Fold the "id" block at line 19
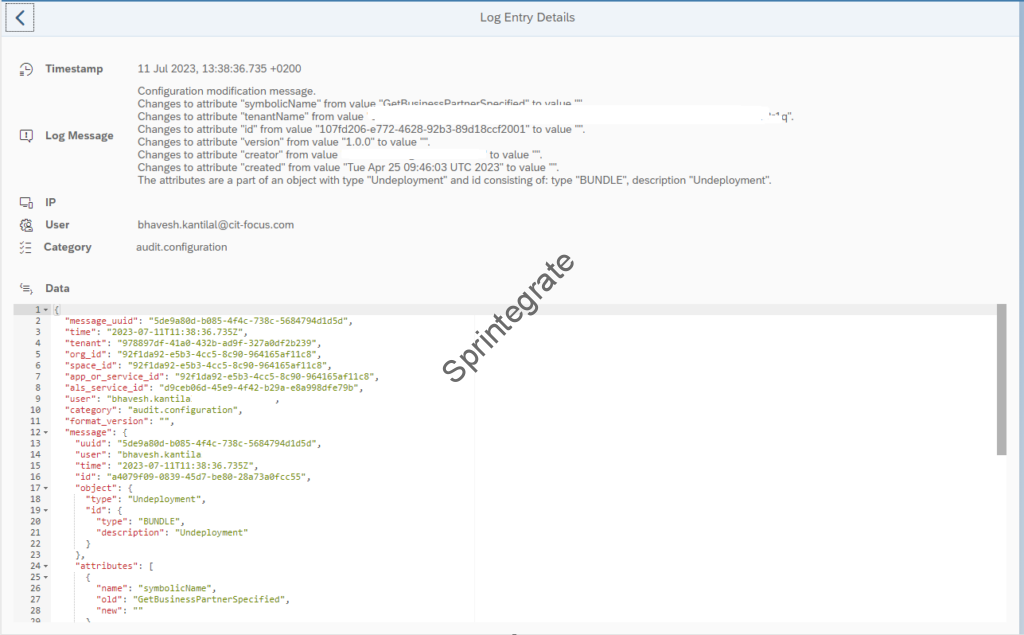Screen dimensions: 1024x635 pos(46,510)
